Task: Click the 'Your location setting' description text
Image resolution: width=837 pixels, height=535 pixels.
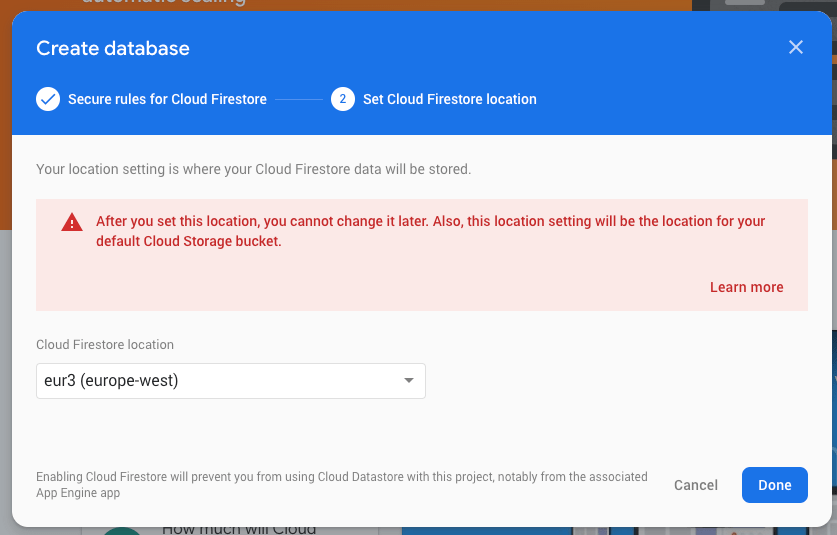Action: point(253,169)
